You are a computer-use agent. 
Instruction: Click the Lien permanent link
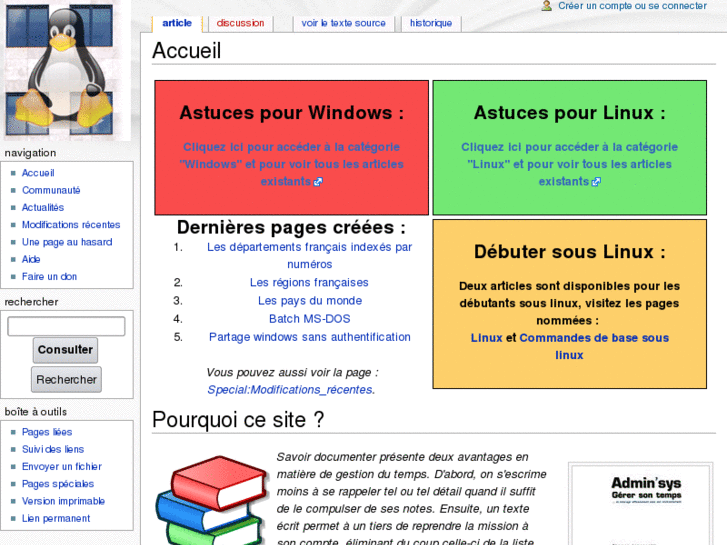click(56, 518)
